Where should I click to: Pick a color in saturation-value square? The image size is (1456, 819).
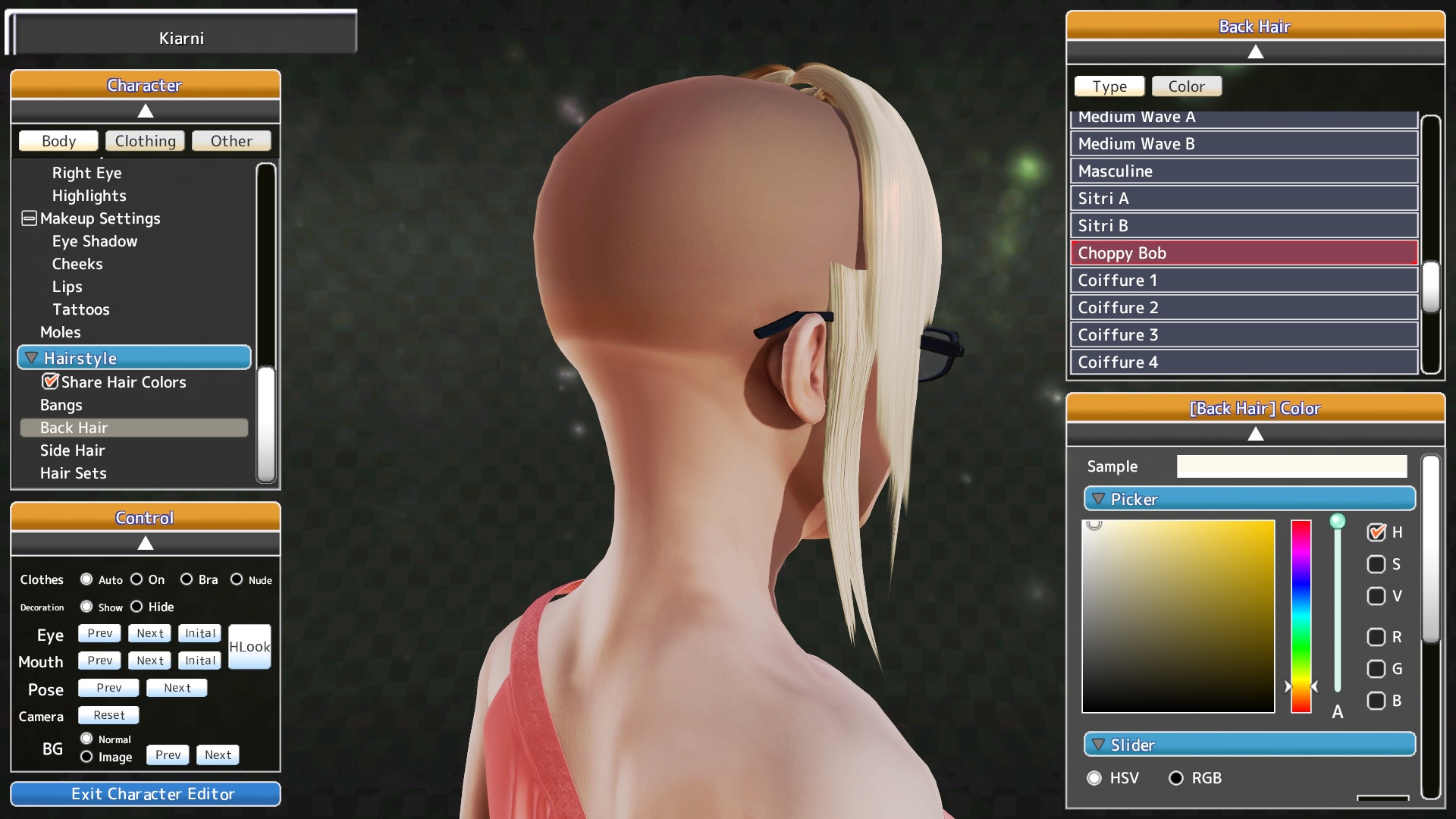click(1178, 617)
